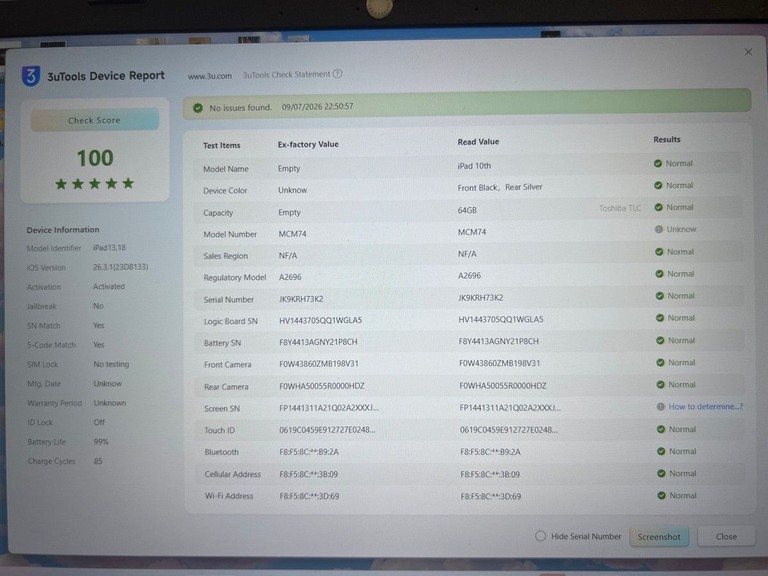The width and height of the screenshot is (768, 576).
Task: Click the Normal status icon for Model Name
Action: (x=658, y=164)
